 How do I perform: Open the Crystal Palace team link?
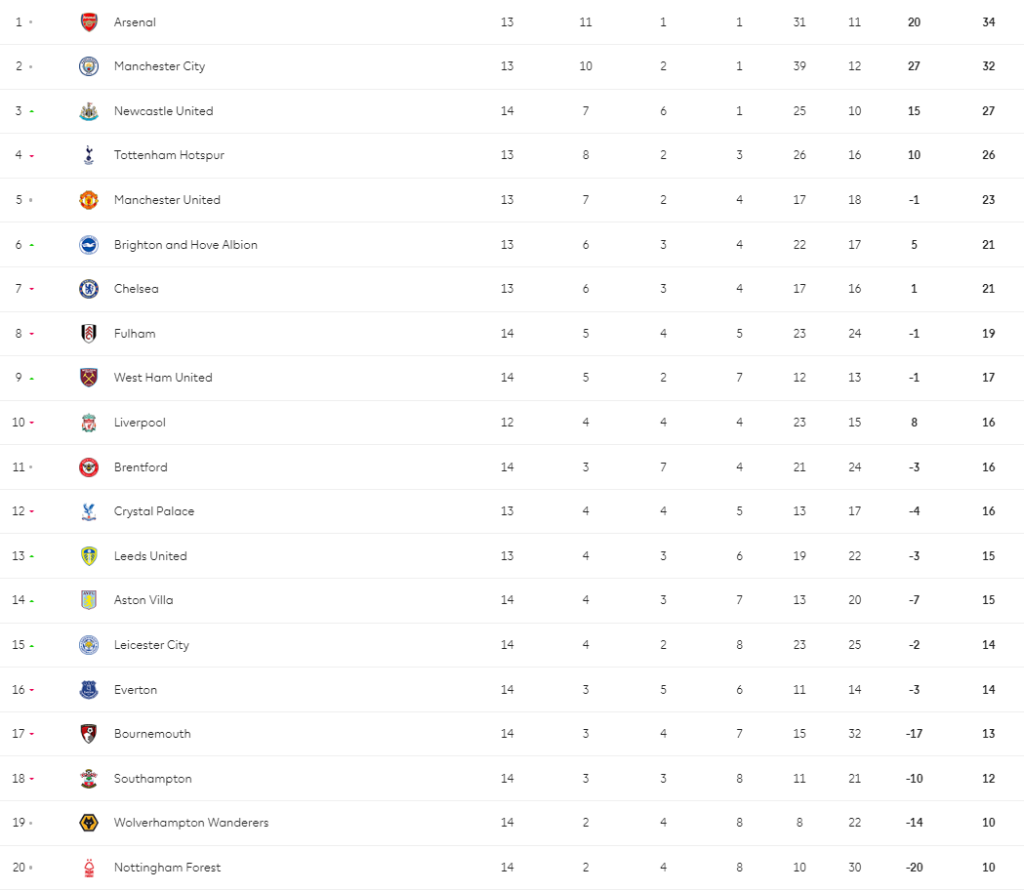pos(154,511)
